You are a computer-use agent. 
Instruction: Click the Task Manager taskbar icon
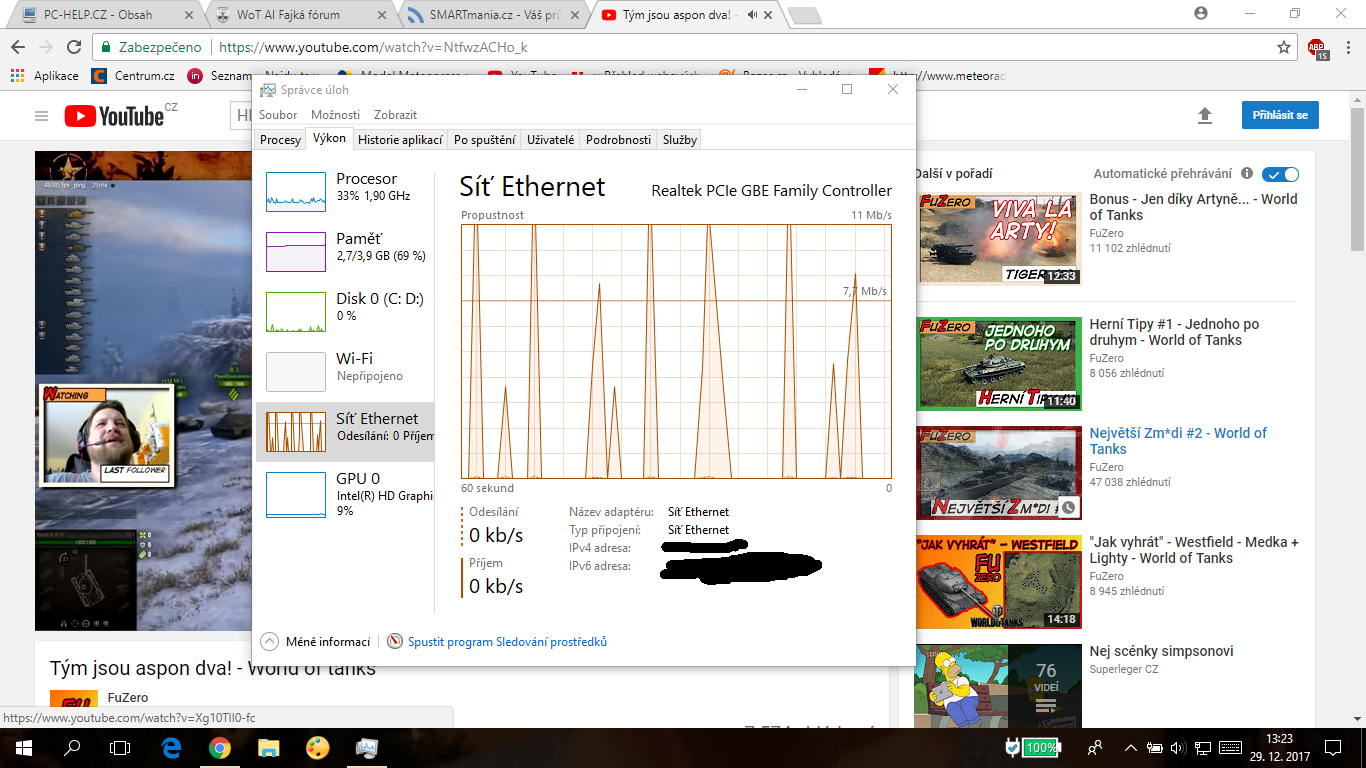pos(366,747)
